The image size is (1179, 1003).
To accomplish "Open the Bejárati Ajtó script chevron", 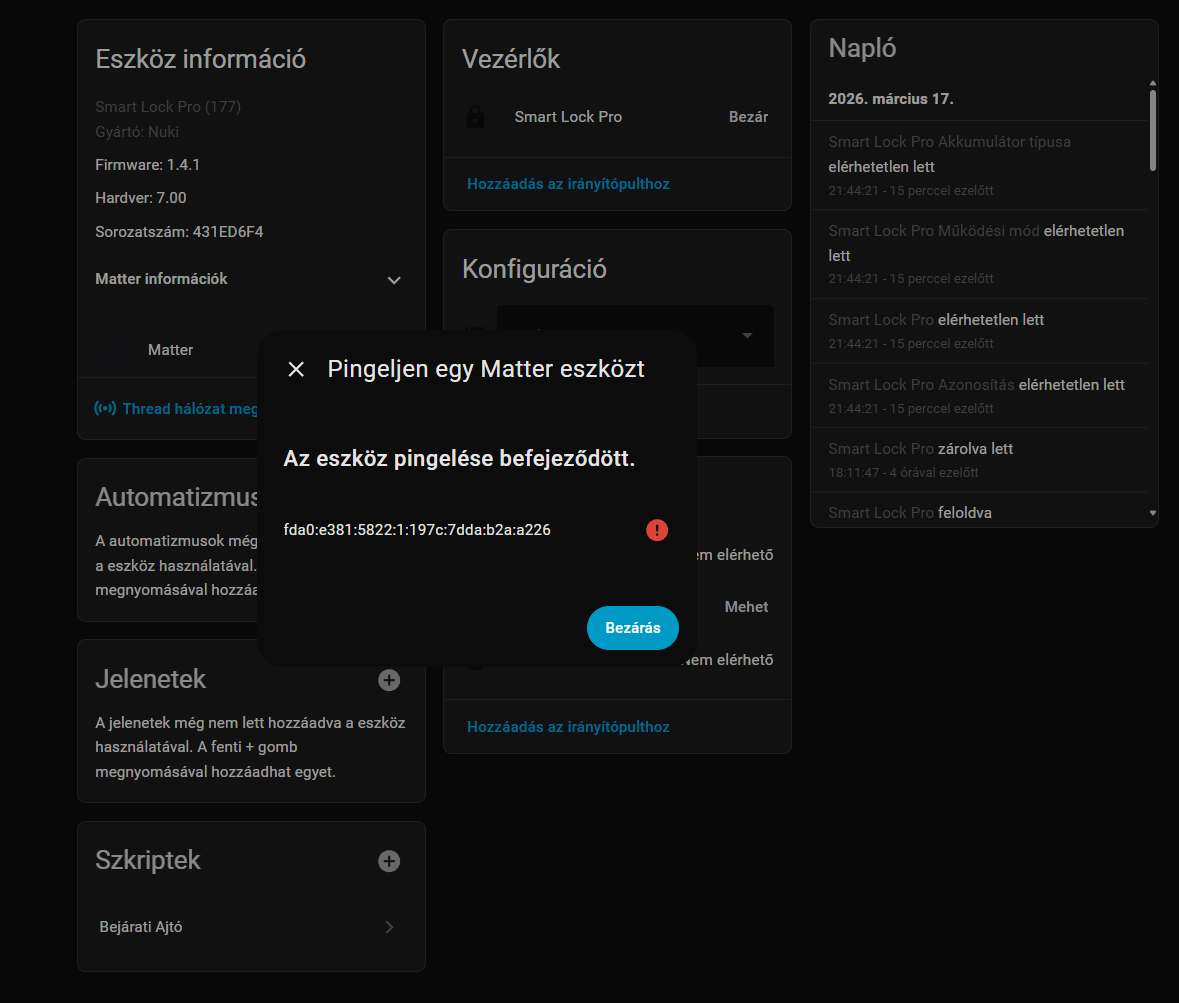I will (389, 927).
